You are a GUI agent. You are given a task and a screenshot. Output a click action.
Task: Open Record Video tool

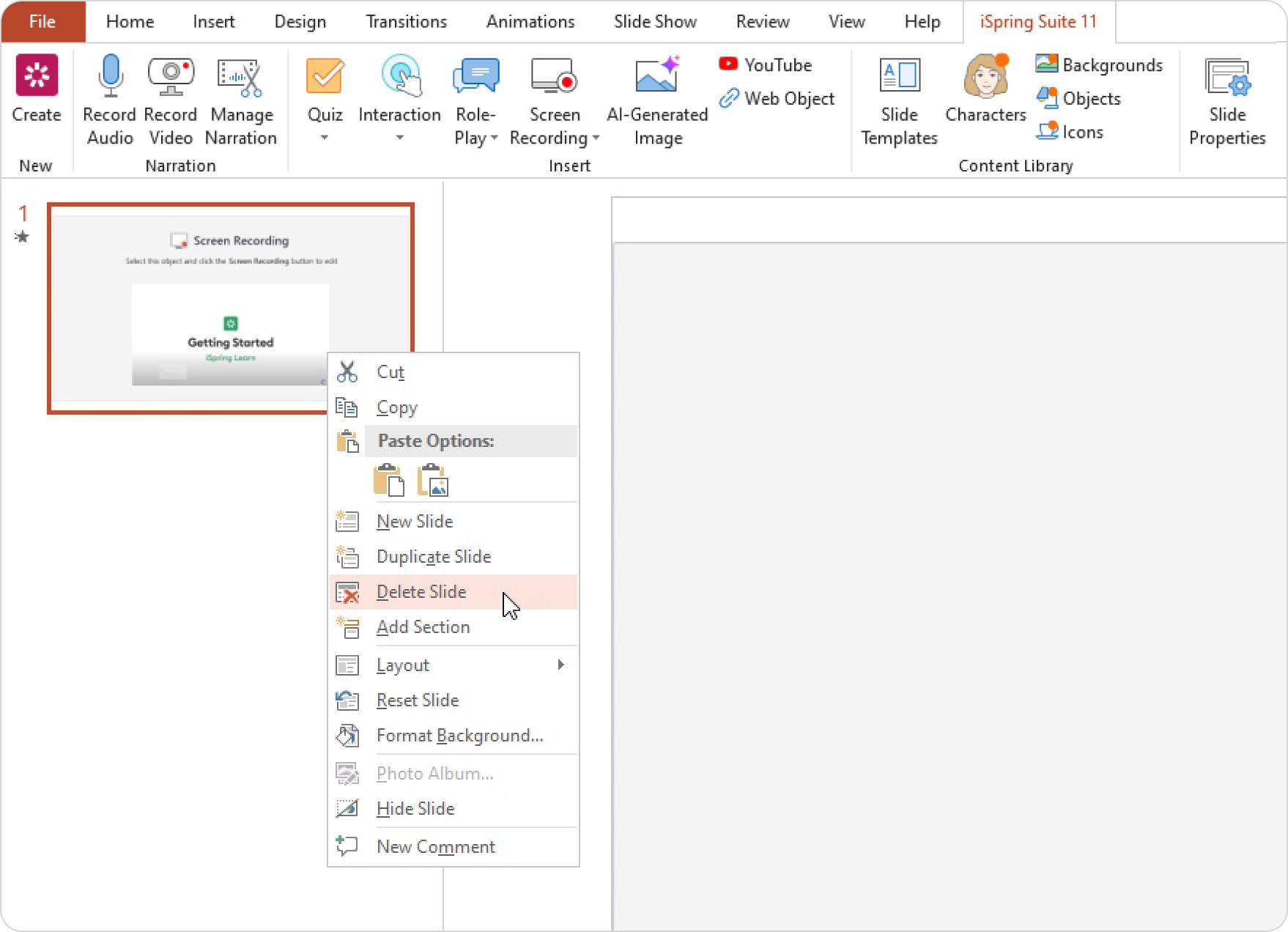(x=170, y=99)
